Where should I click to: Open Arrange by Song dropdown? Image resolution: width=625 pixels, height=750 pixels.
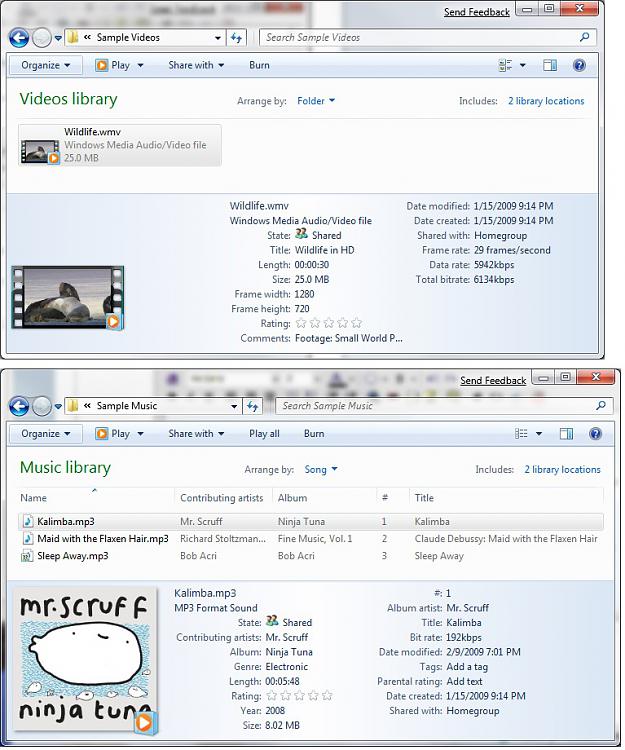(x=320, y=470)
